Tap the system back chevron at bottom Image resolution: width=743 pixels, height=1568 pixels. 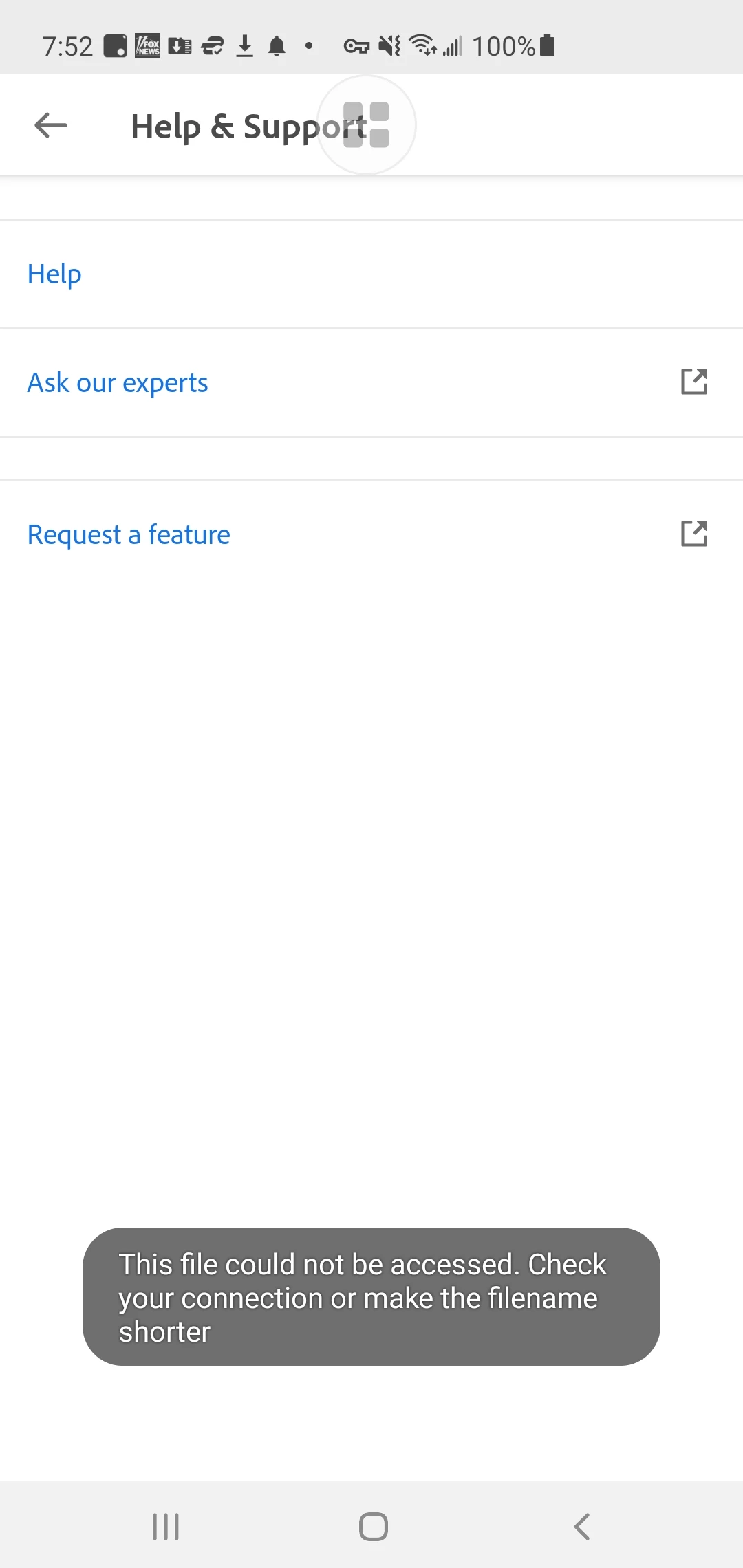pos(582,1527)
